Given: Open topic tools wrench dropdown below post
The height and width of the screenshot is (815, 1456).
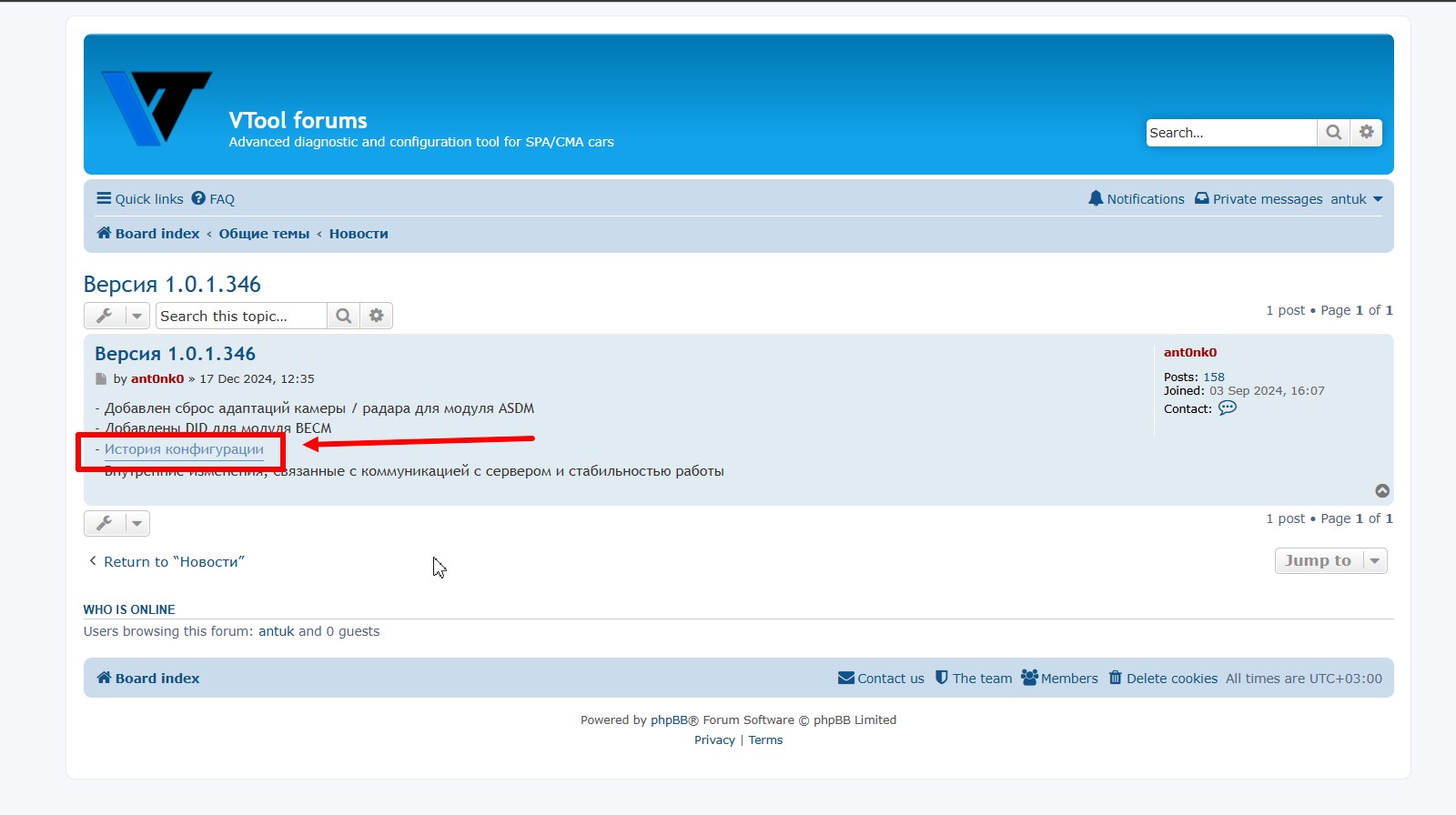Looking at the screenshot, I should click(116, 524).
